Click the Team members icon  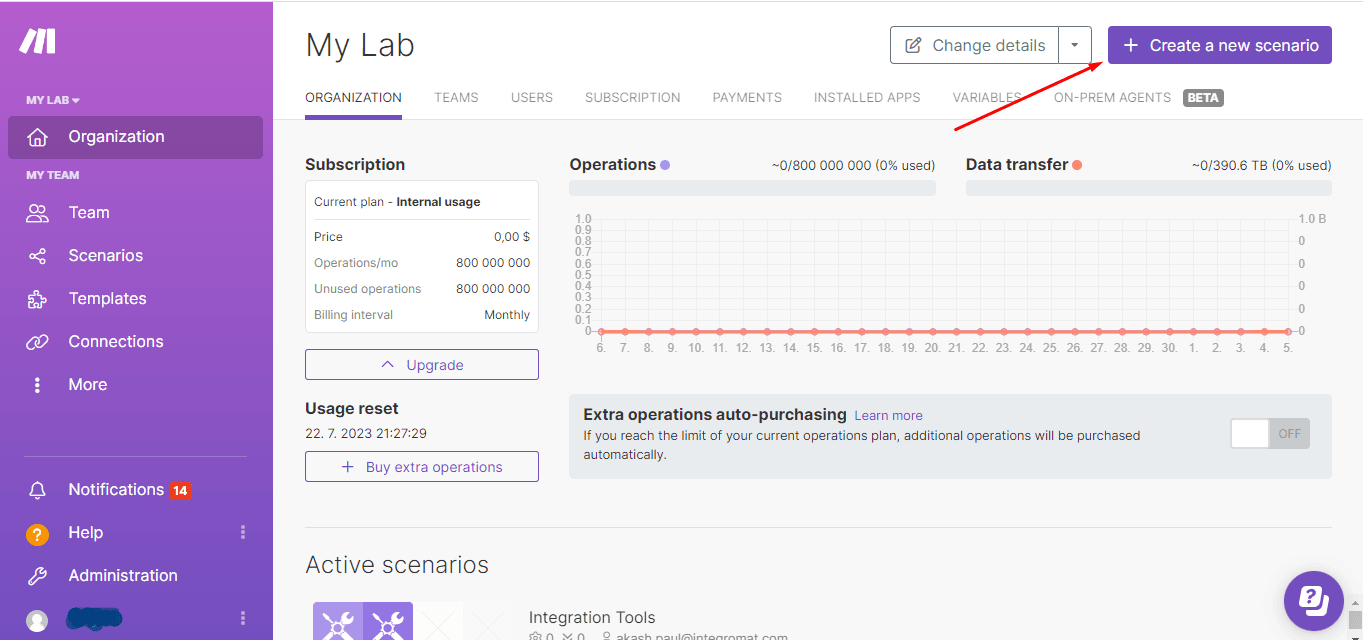click(38, 212)
